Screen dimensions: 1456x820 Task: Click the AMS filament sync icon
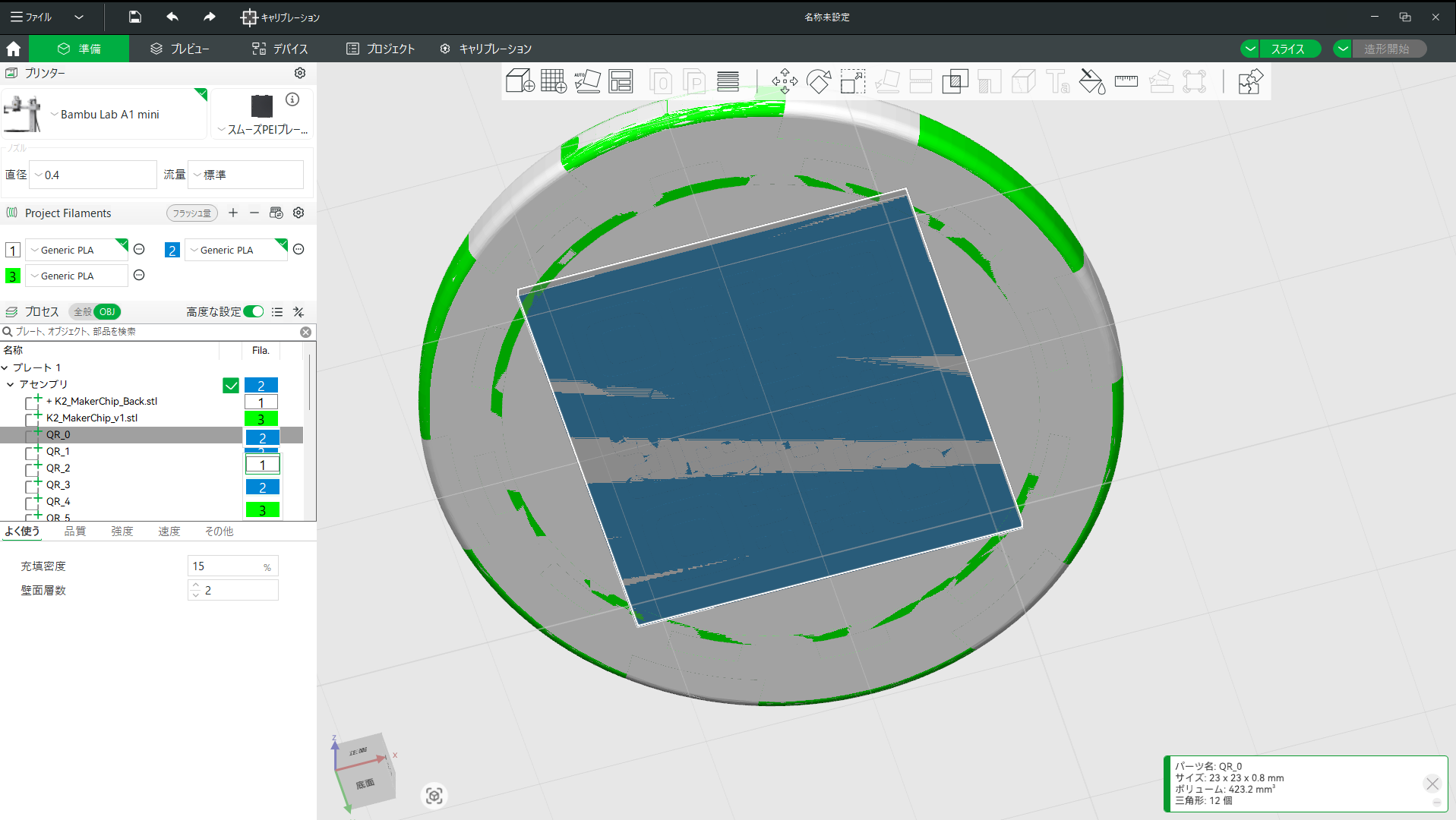point(276,213)
